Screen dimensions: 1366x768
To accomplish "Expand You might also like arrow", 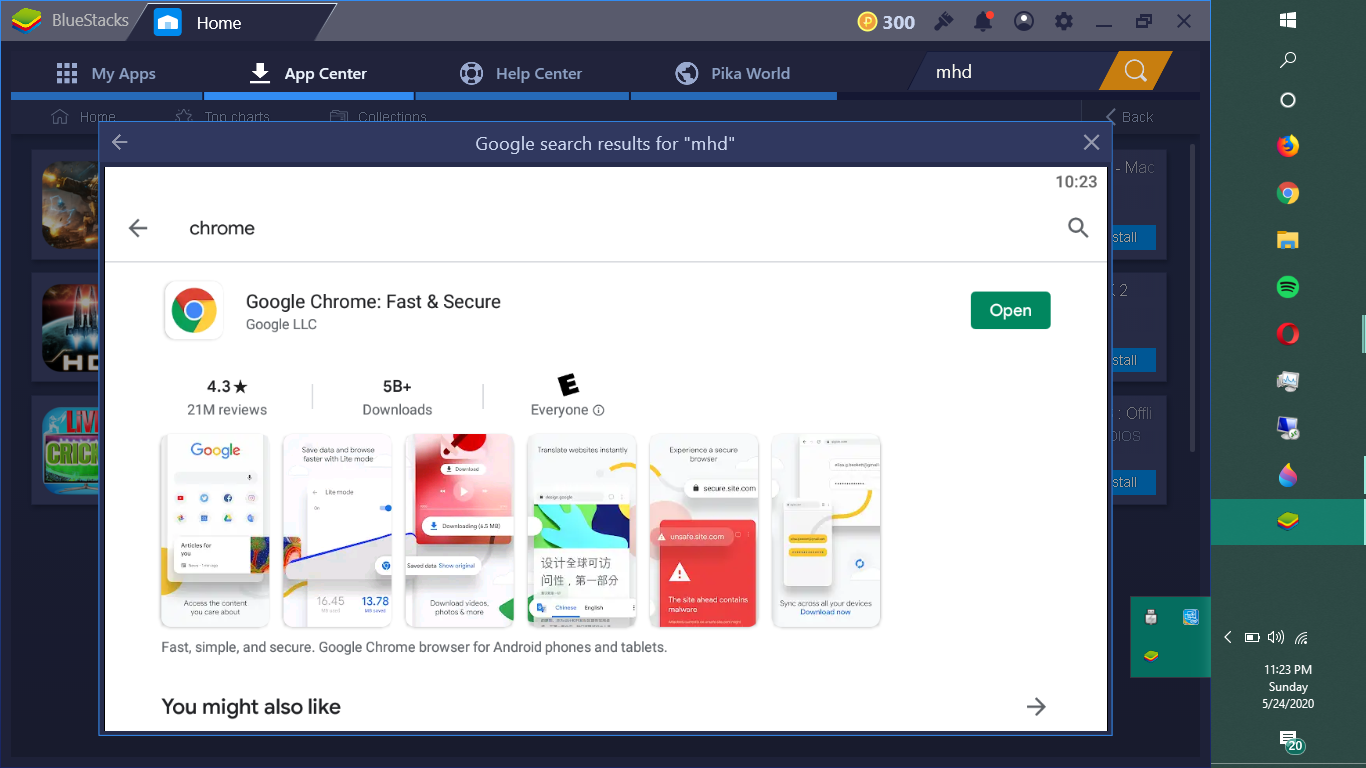I will (x=1036, y=707).
